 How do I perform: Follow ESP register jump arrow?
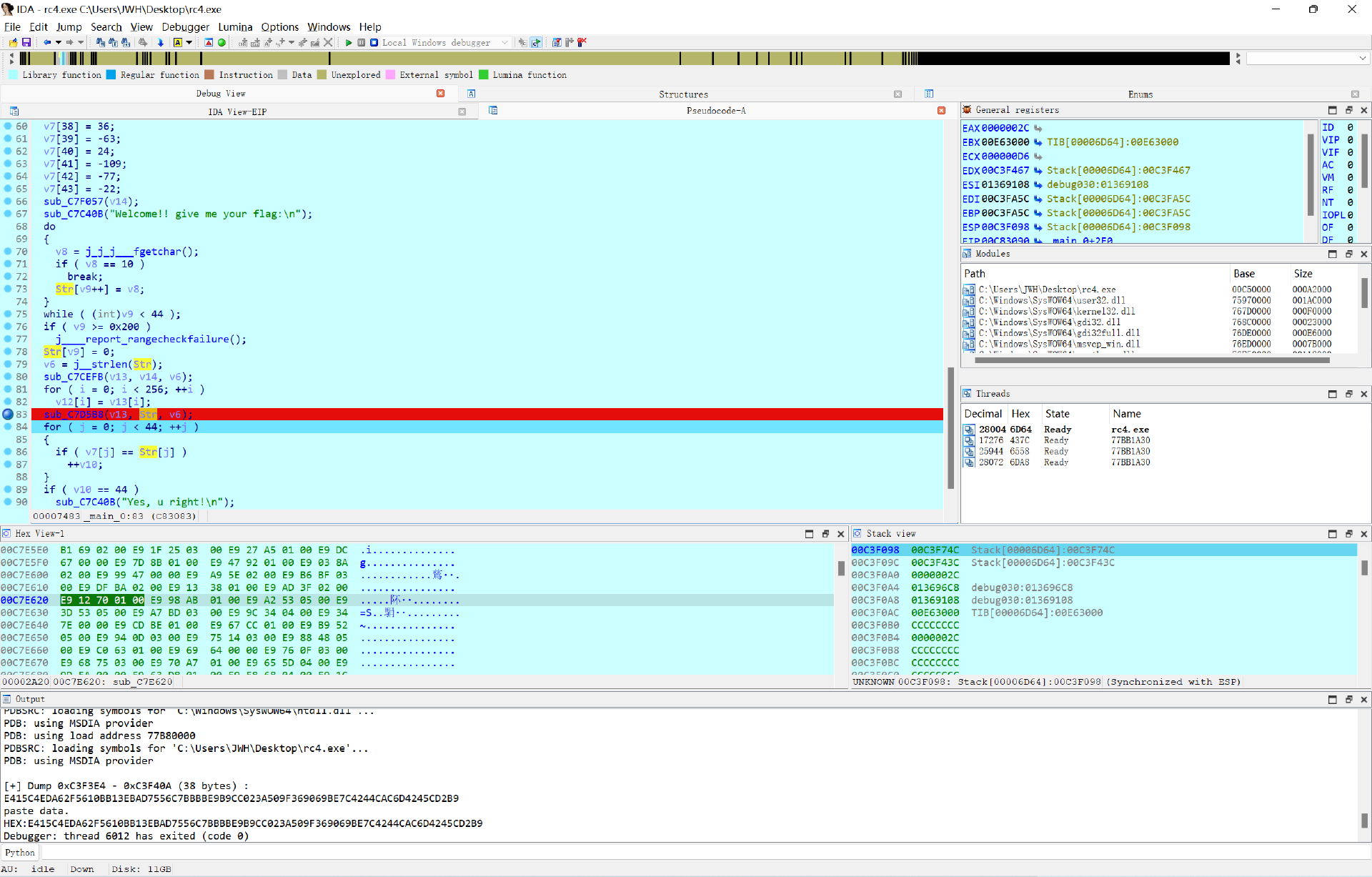[x=1038, y=227]
